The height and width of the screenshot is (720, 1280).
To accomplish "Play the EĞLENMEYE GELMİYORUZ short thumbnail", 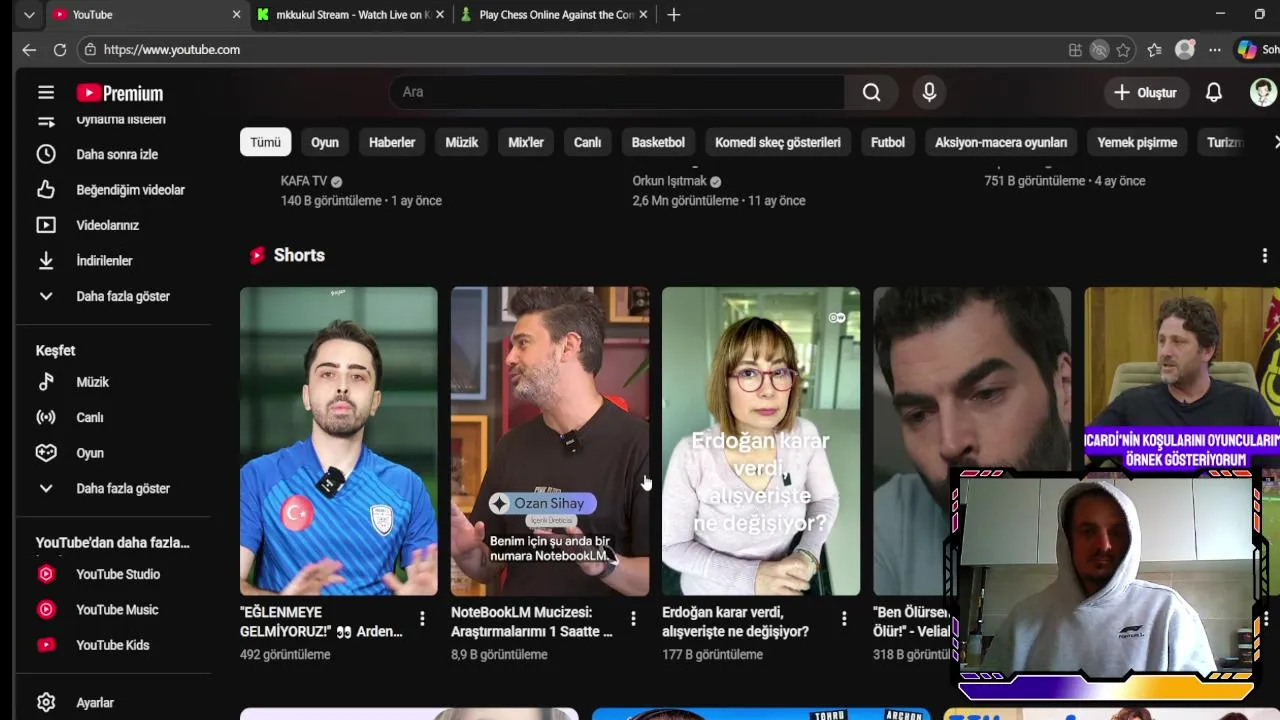I will [338, 441].
